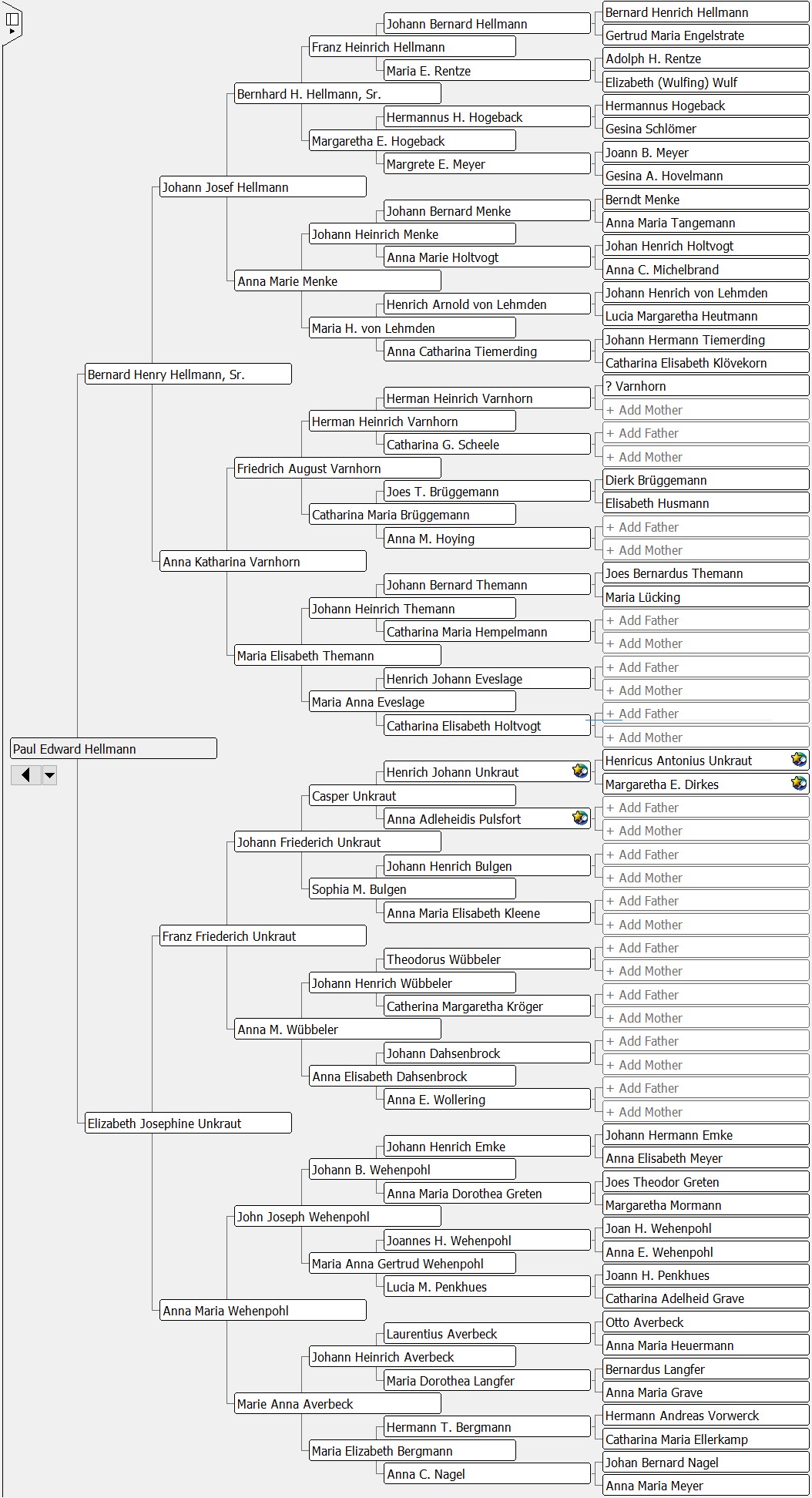The width and height of the screenshot is (812, 1498).
Task: Select Bernard Henry Hellmann, Sr.
Action: coord(188,374)
